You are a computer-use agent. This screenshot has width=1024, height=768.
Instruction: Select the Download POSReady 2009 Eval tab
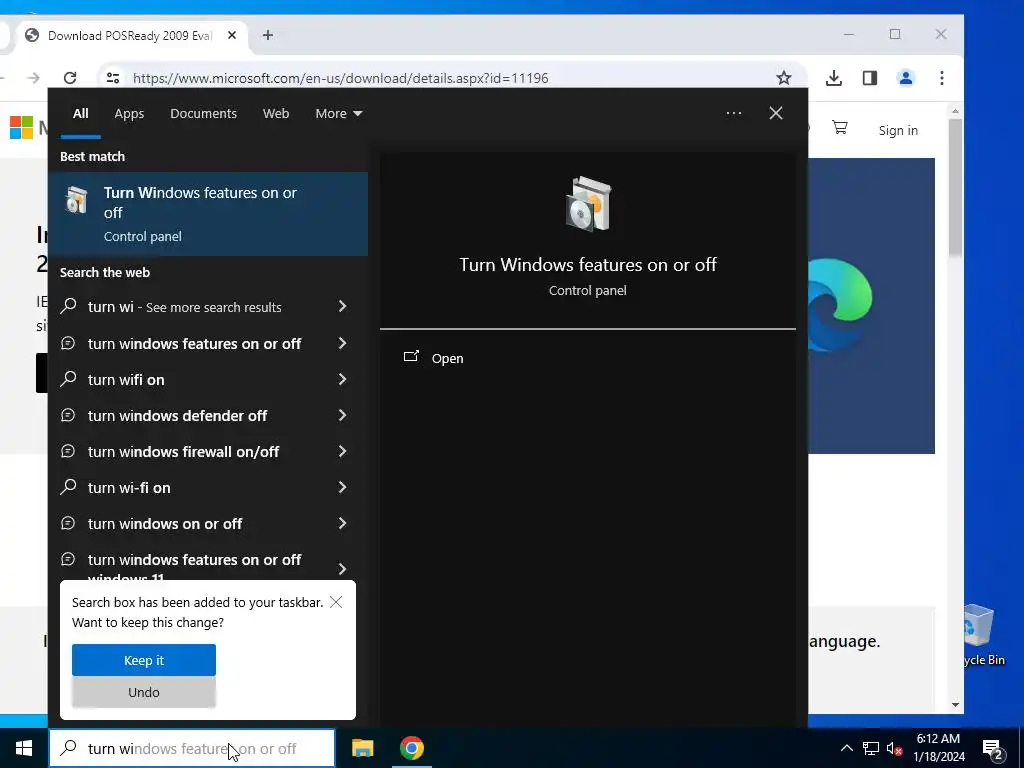130,35
